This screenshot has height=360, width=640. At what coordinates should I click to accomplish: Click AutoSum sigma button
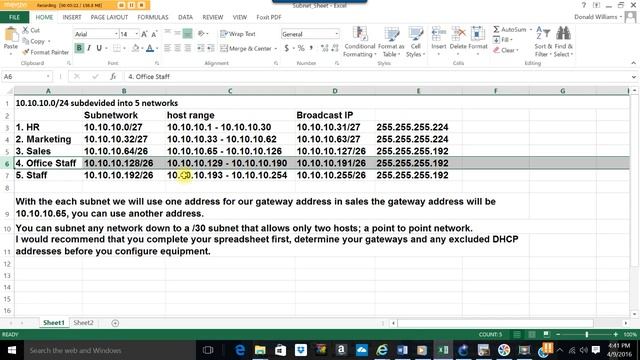point(509,29)
